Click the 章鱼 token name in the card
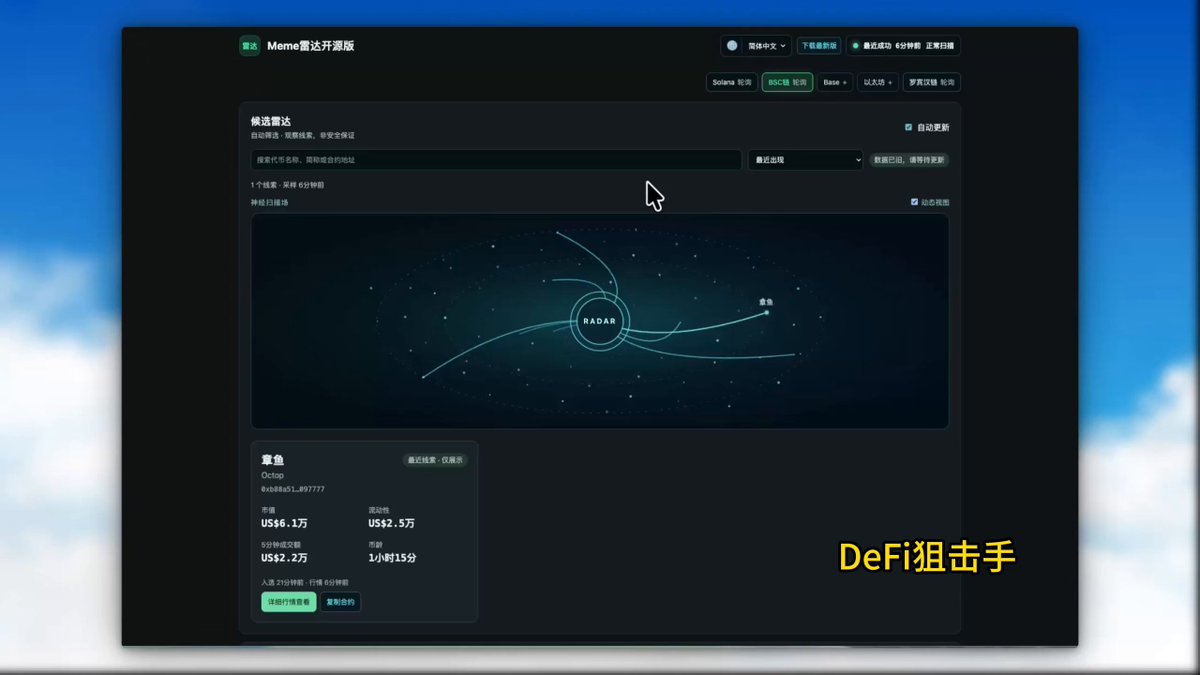1200x675 pixels. coord(273,460)
